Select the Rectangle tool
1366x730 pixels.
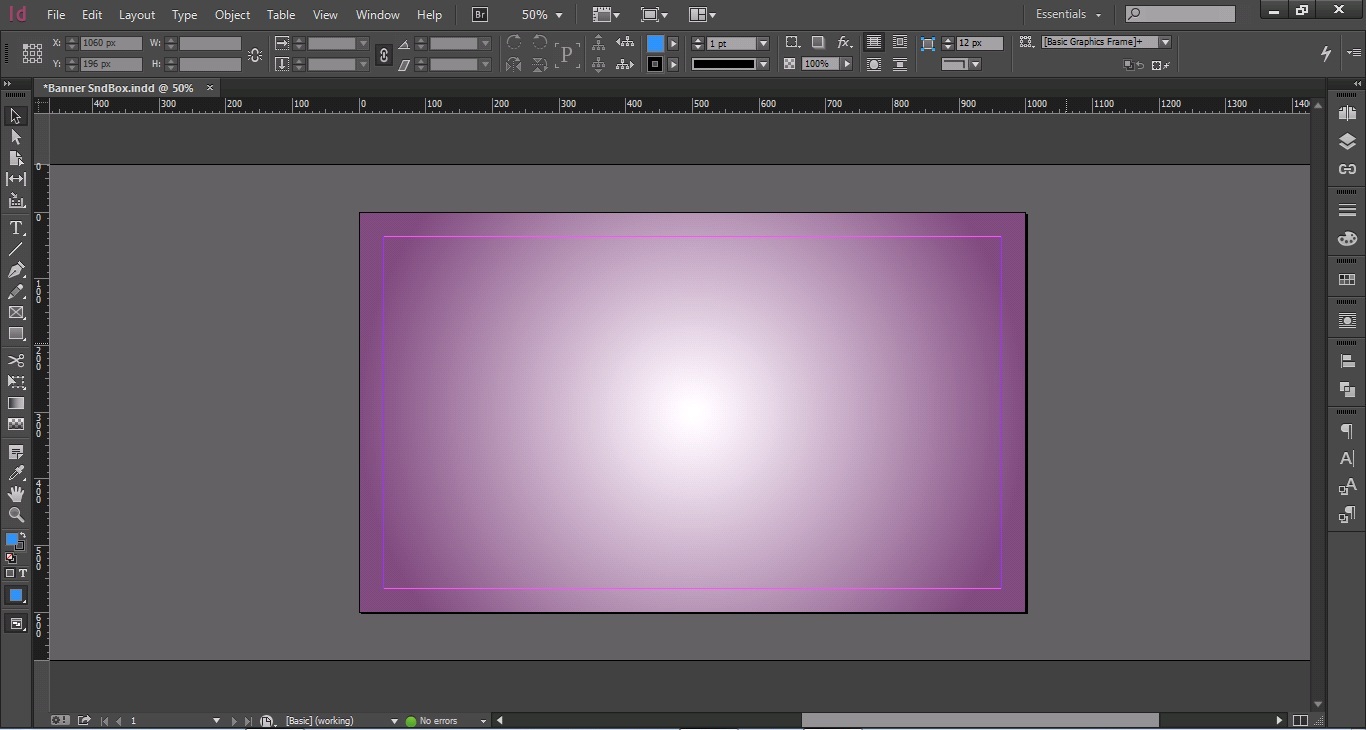click(x=16, y=333)
